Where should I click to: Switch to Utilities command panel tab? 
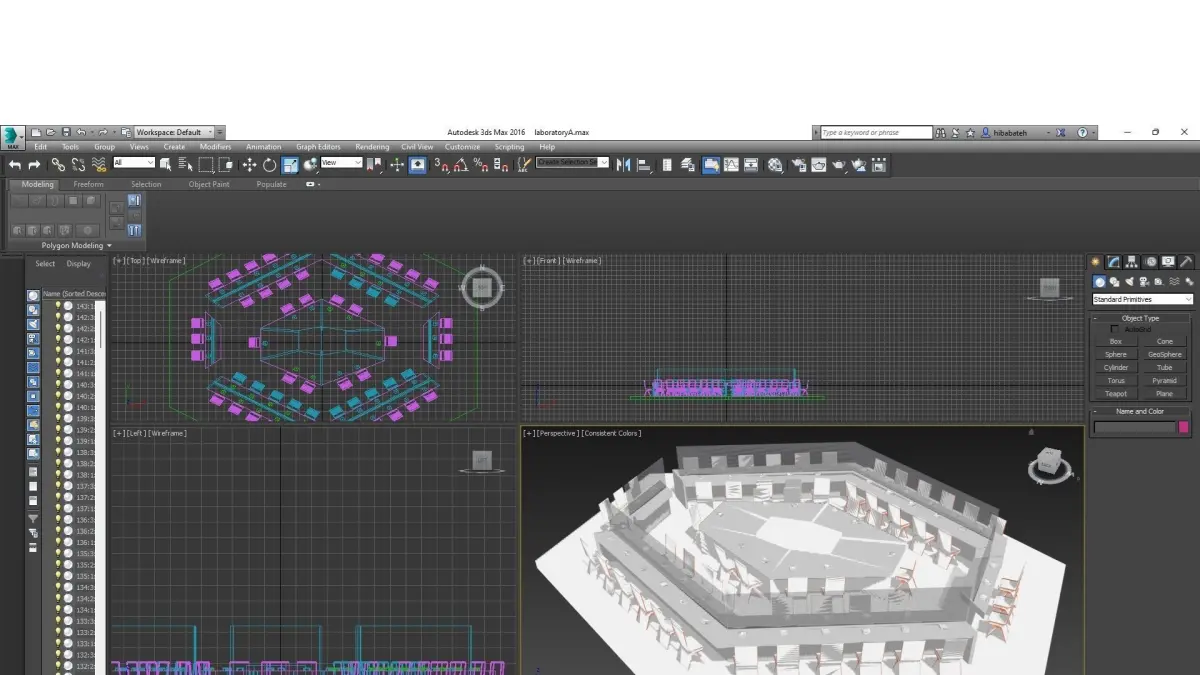pos(1186,262)
